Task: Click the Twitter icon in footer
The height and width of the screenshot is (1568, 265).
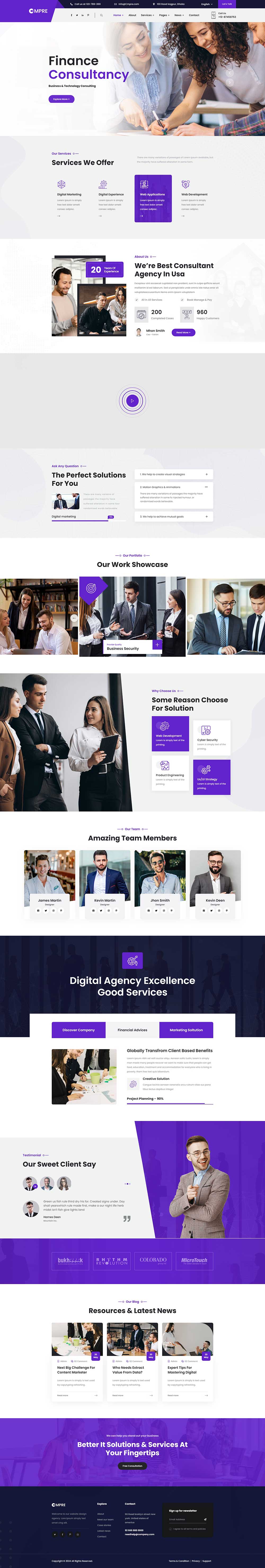Action: (x=55, y=1535)
